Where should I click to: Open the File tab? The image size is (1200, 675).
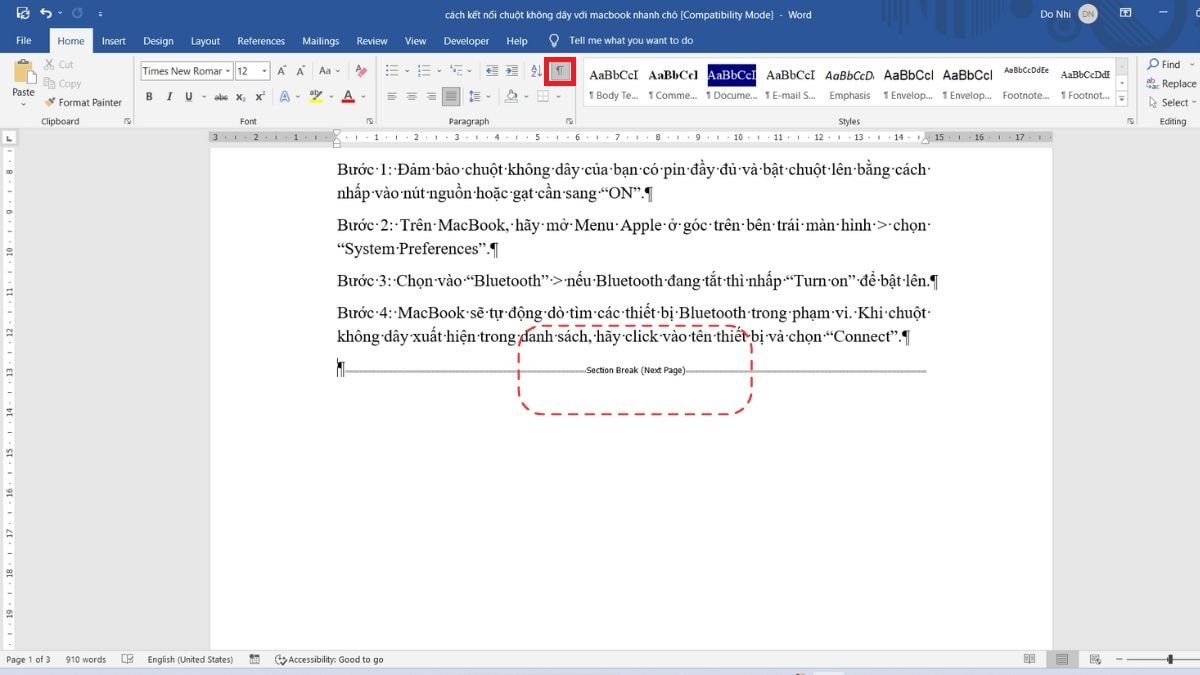click(24, 41)
